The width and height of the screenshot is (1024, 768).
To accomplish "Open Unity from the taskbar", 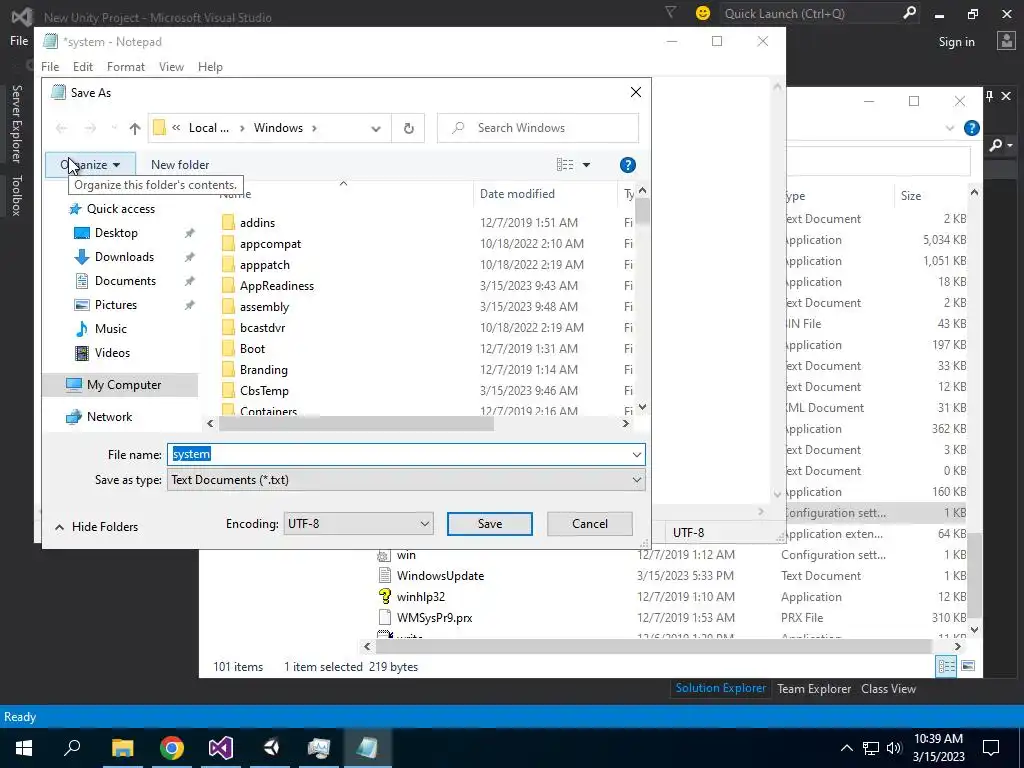I will pos(270,748).
